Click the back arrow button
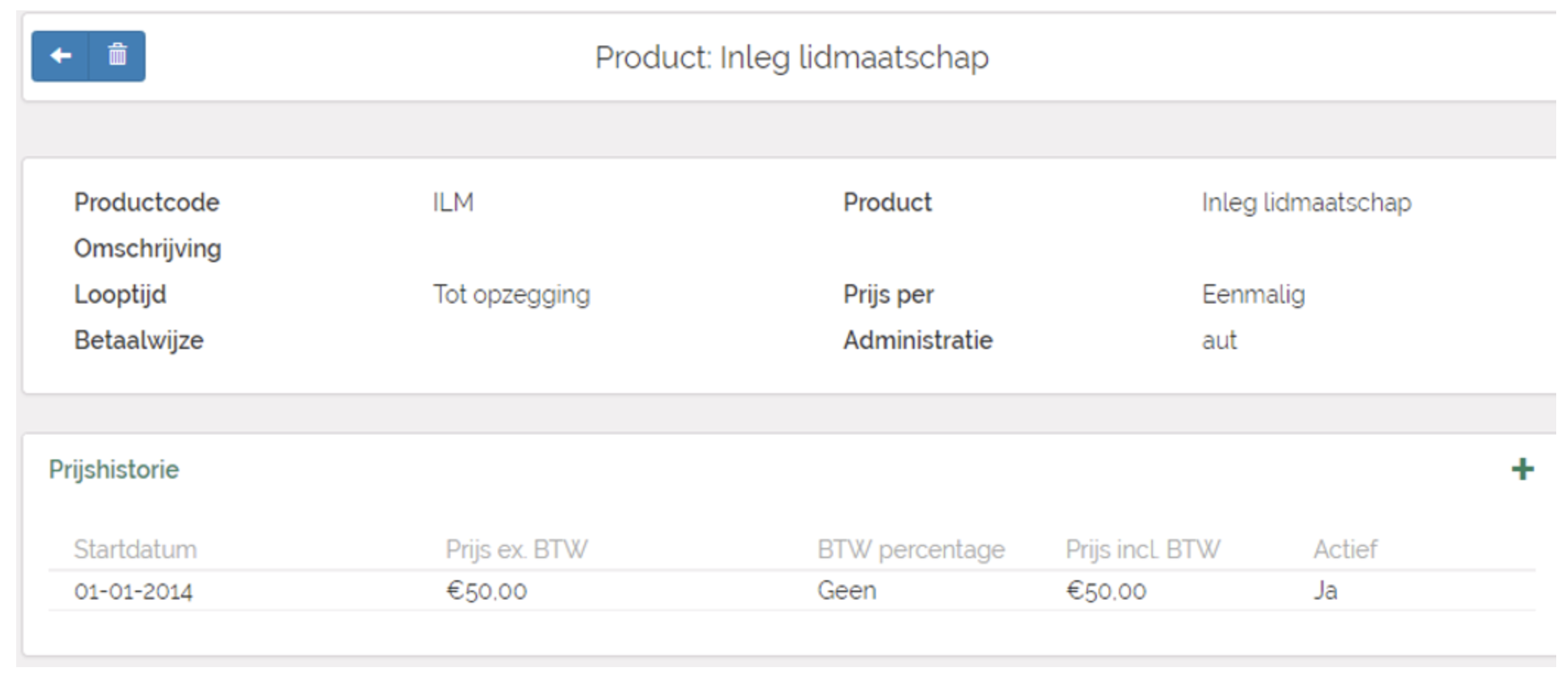1568x673 pixels. pos(60,56)
